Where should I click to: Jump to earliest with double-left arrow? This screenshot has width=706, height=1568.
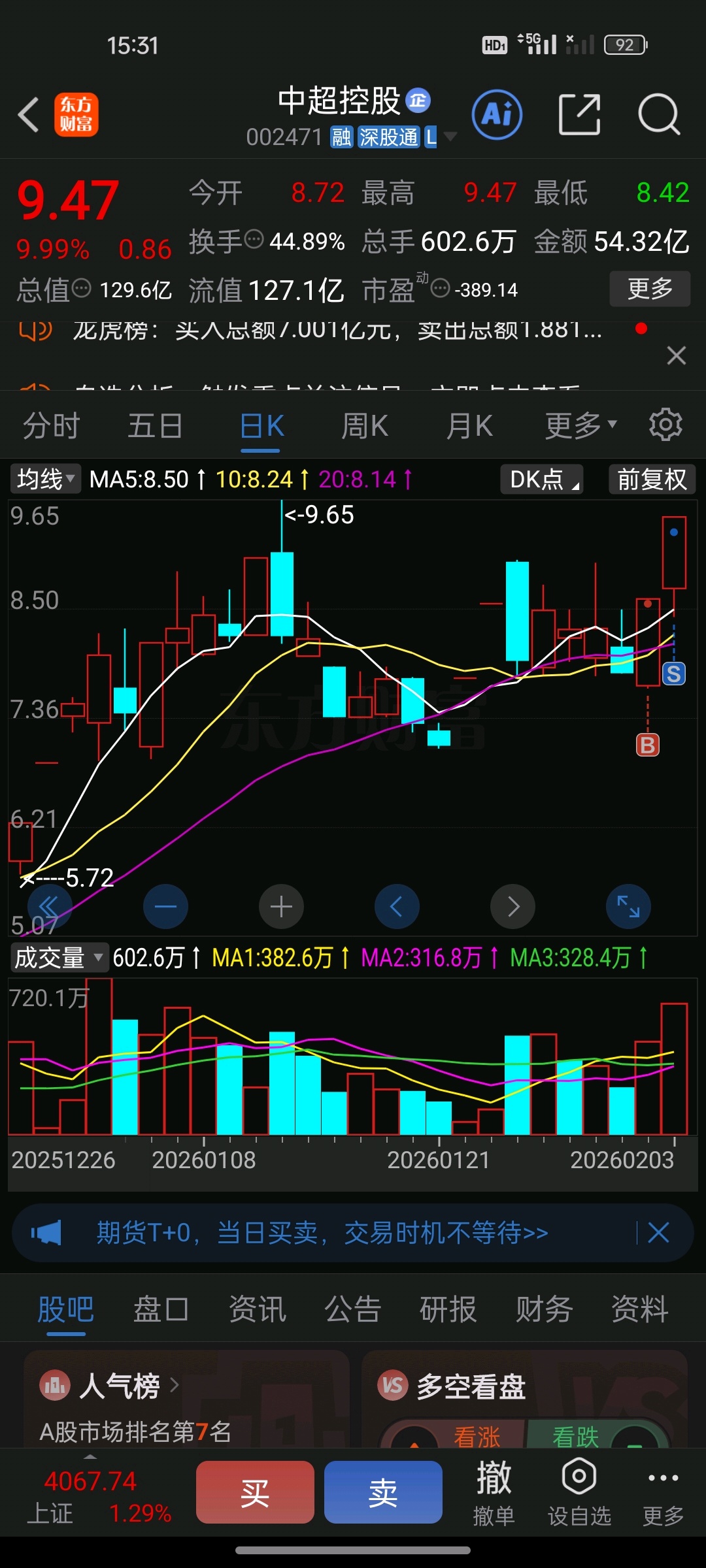pyautogui.click(x=49, y=906)
